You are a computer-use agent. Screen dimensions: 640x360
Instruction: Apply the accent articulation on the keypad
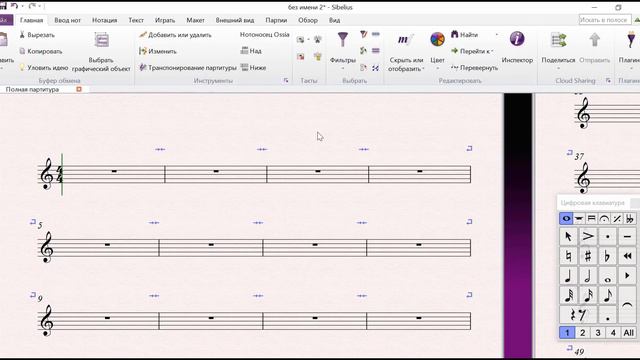(587, 236)
